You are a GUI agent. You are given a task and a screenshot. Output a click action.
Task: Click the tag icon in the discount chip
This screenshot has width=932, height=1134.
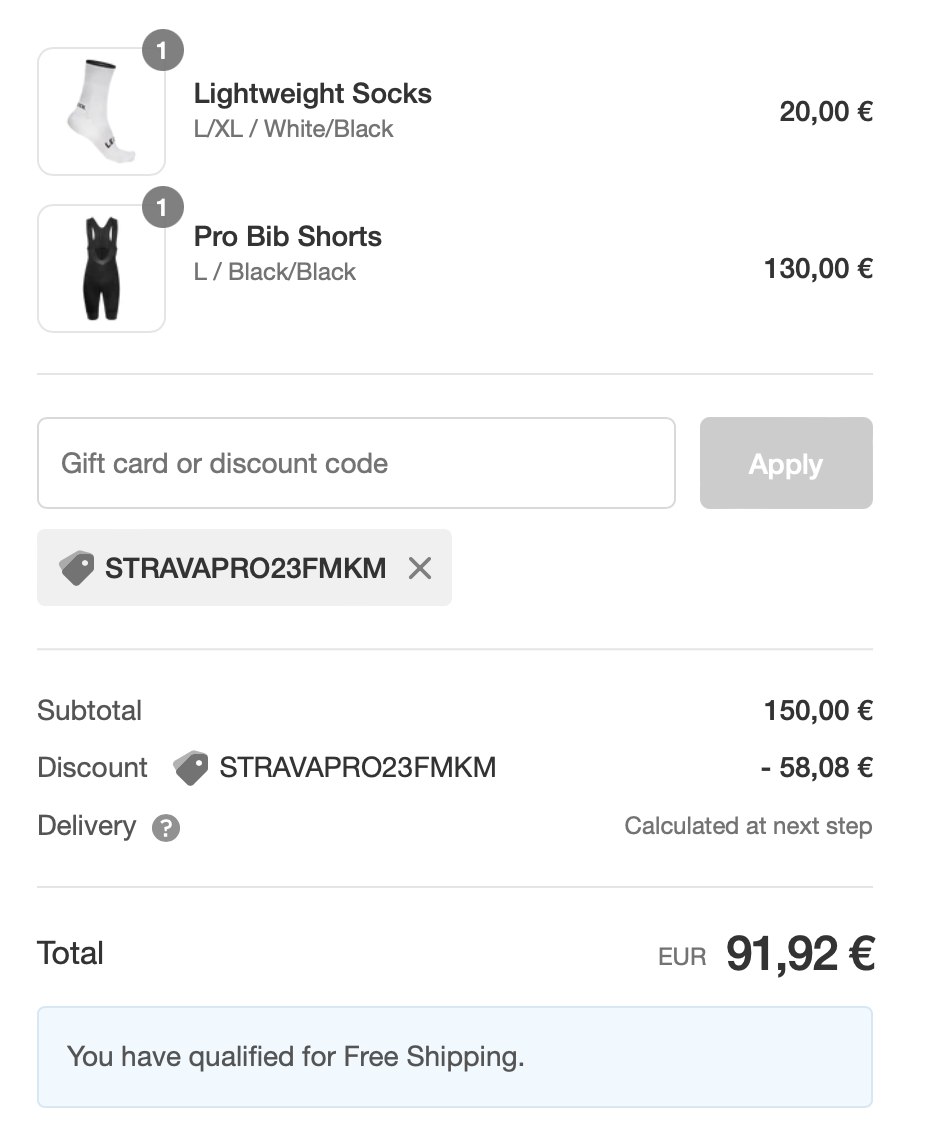tap(76, 568)
